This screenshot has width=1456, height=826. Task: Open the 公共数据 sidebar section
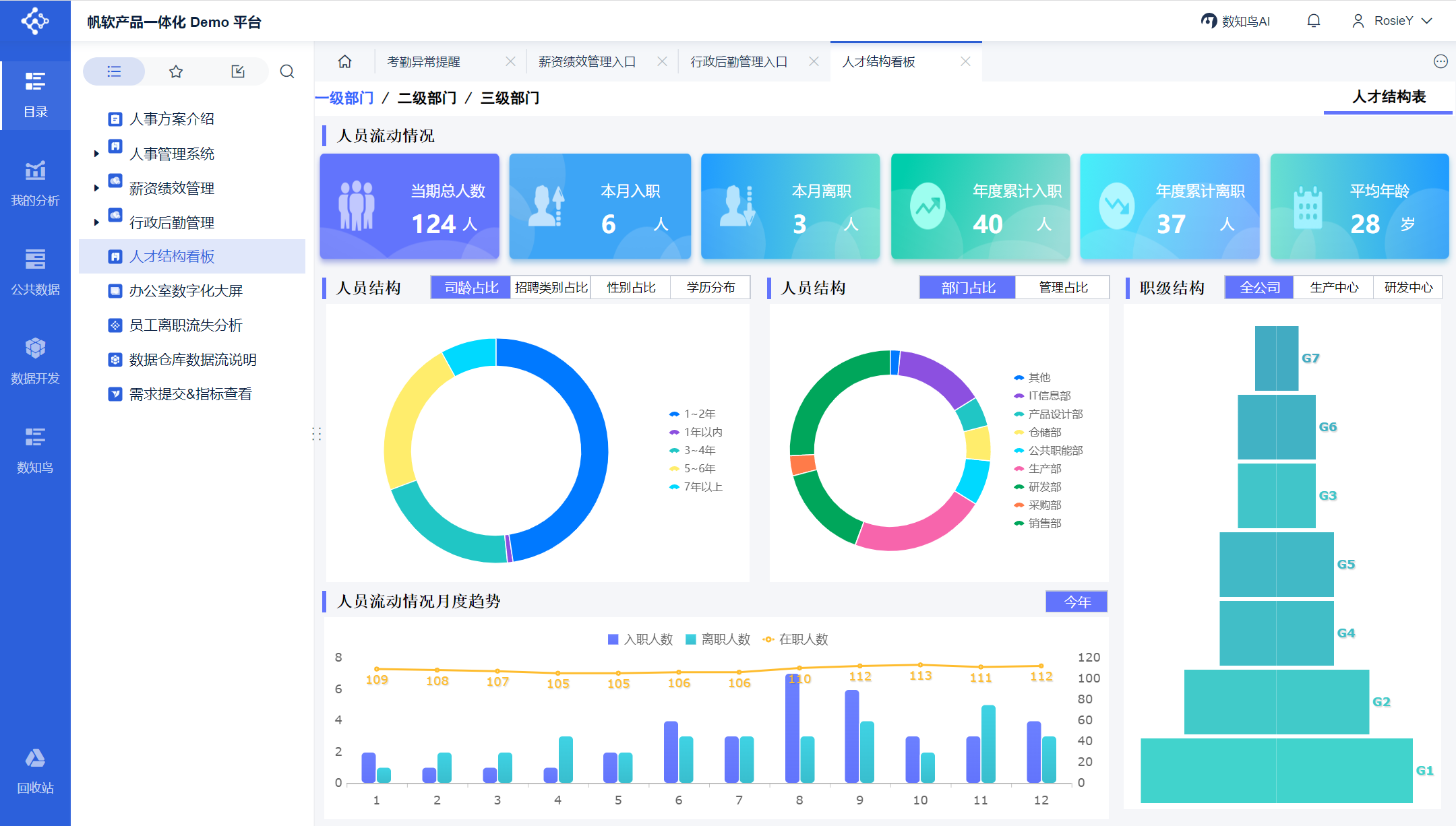[x=35, y=272]
